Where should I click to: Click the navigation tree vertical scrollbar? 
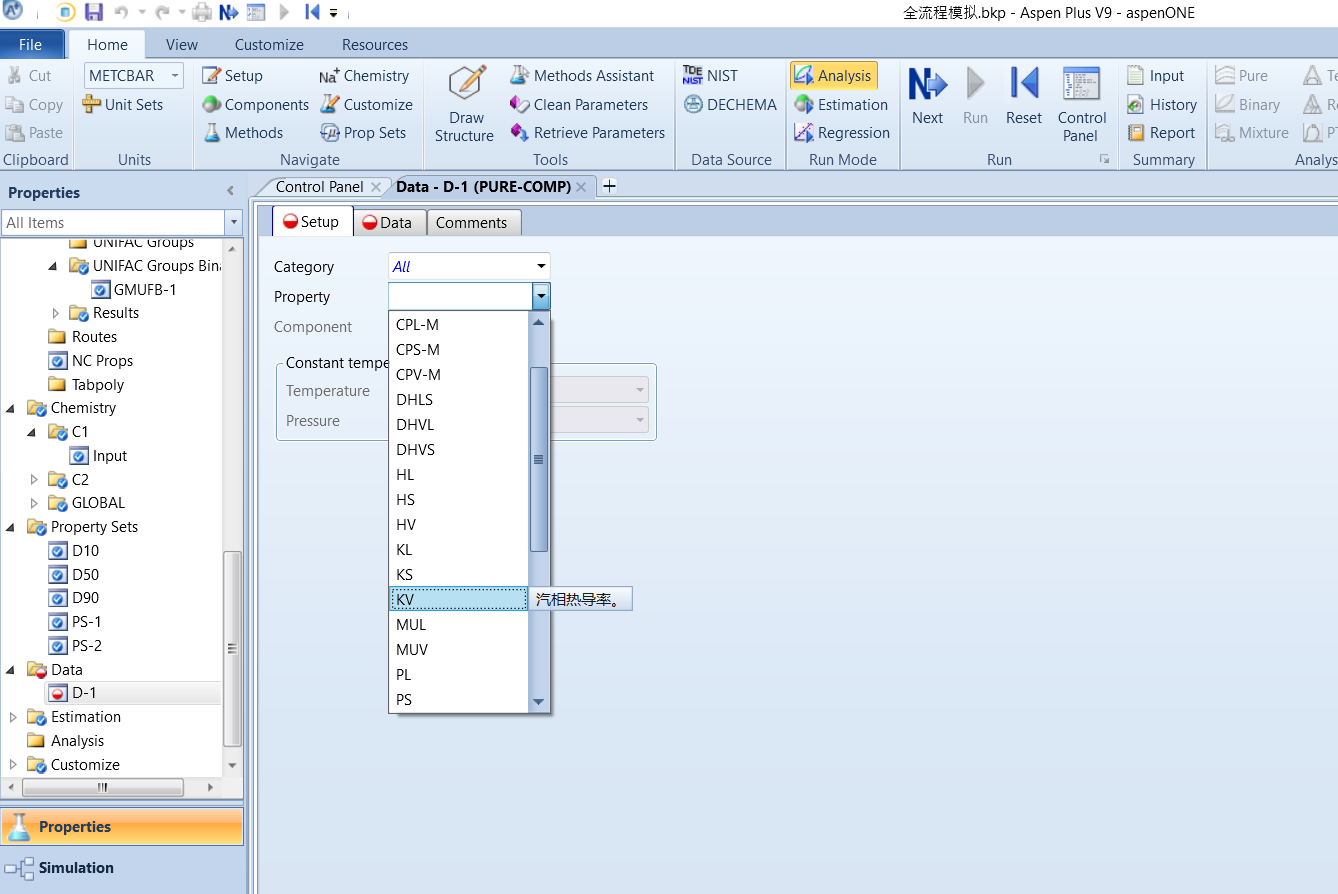pos(232,648)
